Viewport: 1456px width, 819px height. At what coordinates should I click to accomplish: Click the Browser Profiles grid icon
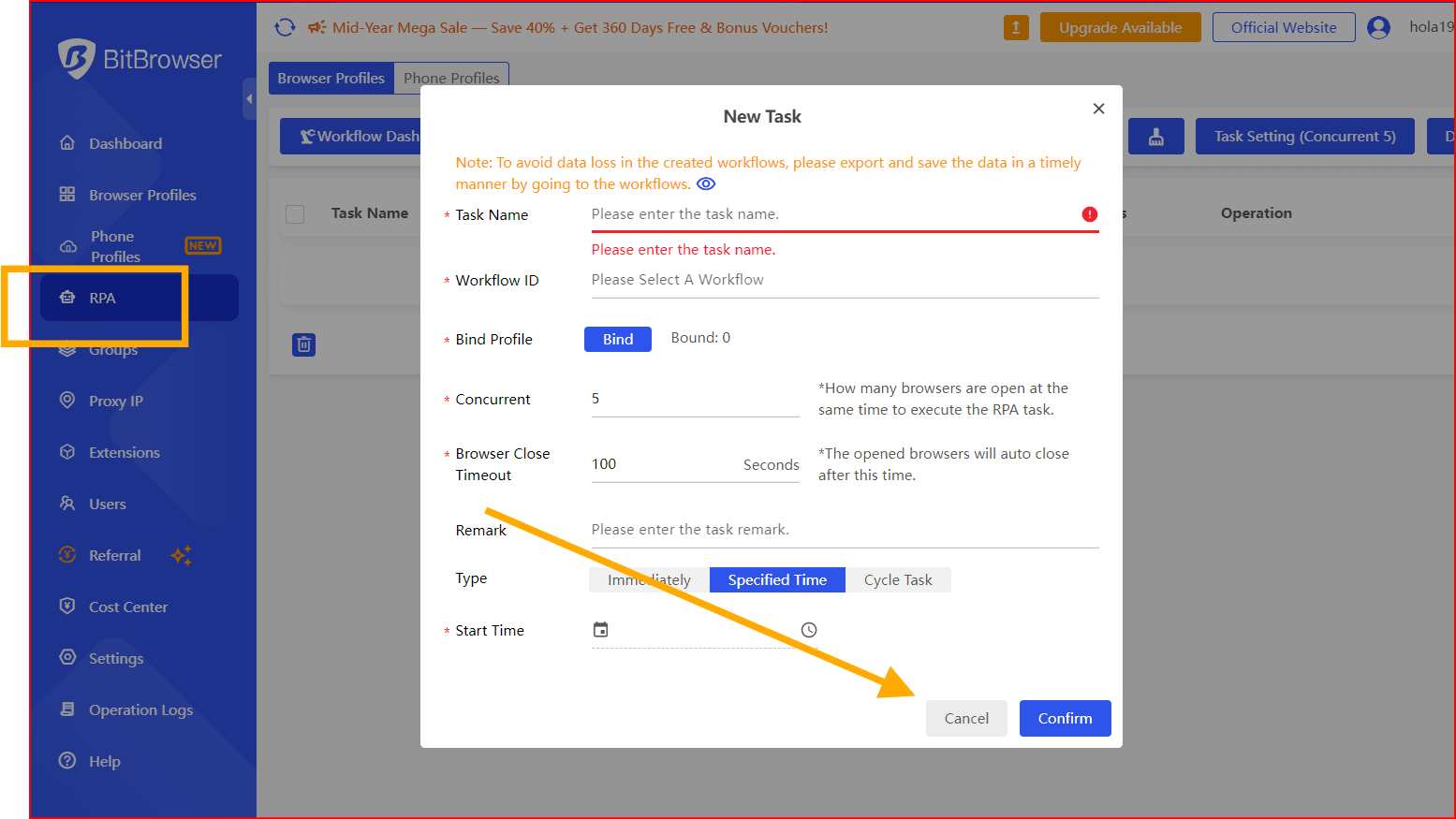click(67, 194)
